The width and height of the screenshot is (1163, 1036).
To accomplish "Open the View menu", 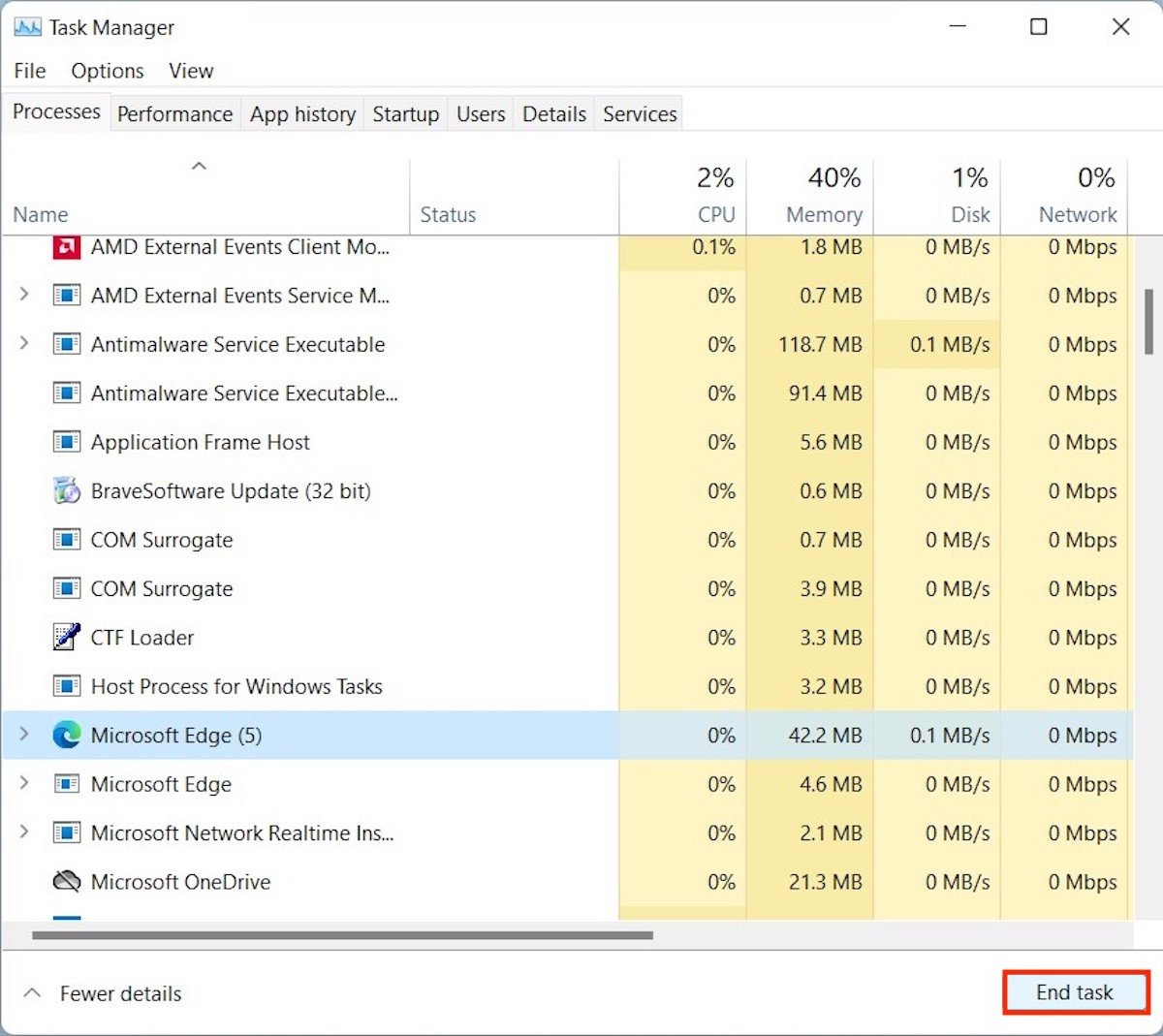I will (190, 70).
